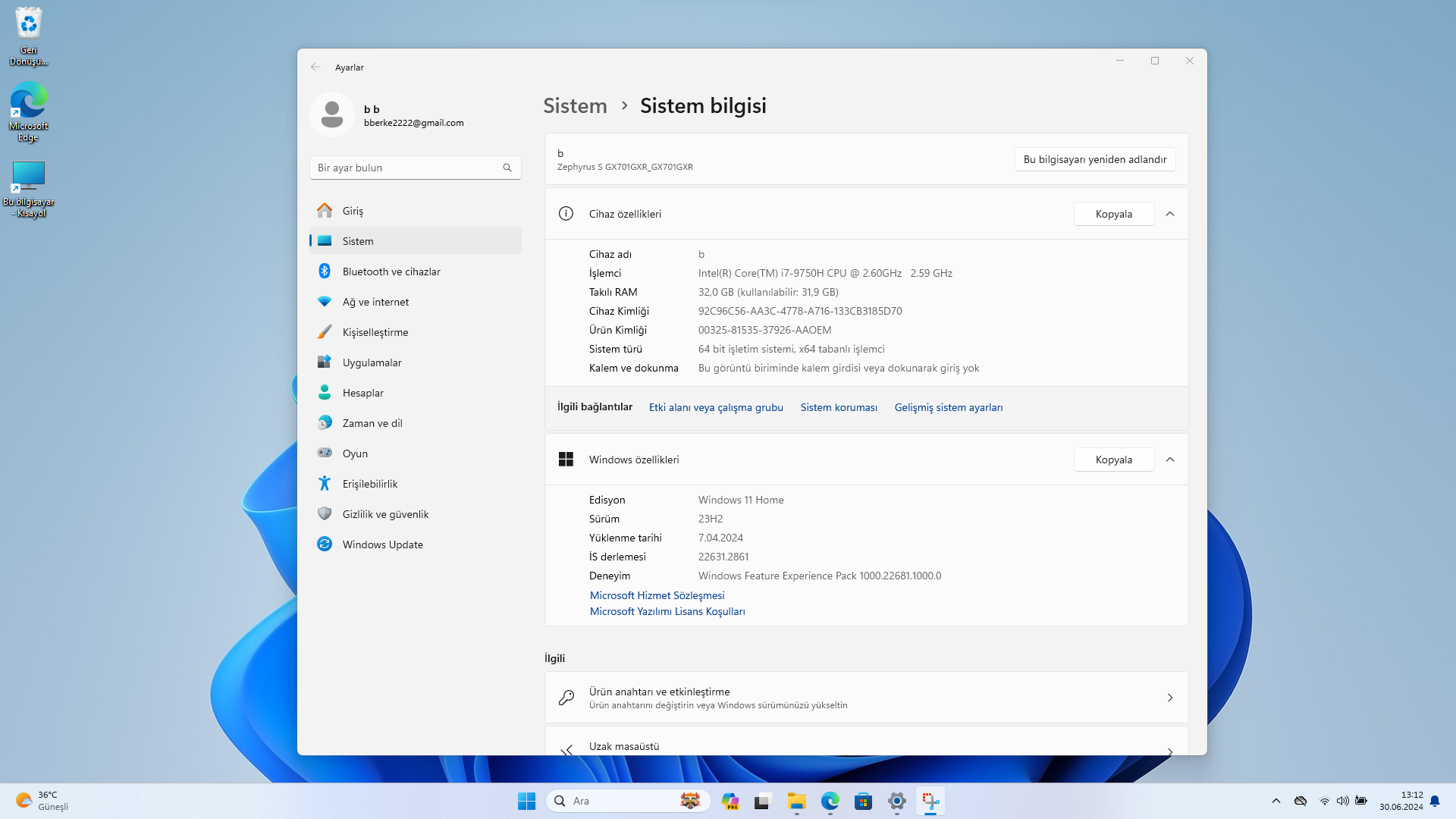Click Bu bilgisayarı yeniden adlandır button
The image size is (1456, 819).
(1095, 159)
